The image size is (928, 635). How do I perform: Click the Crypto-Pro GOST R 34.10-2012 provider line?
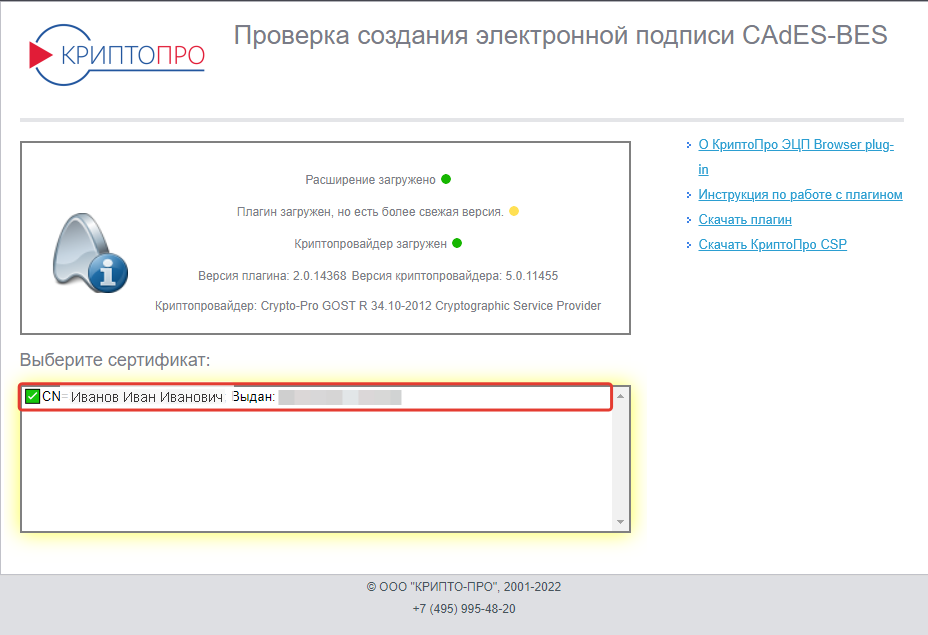pos(378,305)
